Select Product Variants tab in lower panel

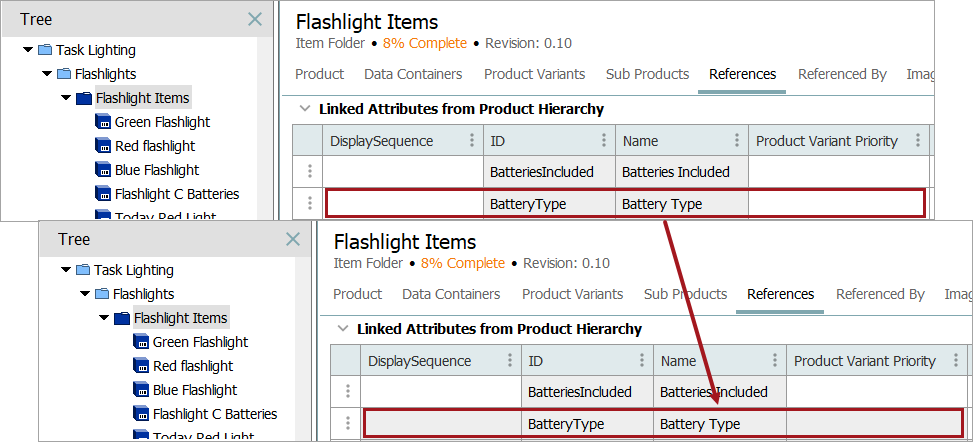point(572,294)
